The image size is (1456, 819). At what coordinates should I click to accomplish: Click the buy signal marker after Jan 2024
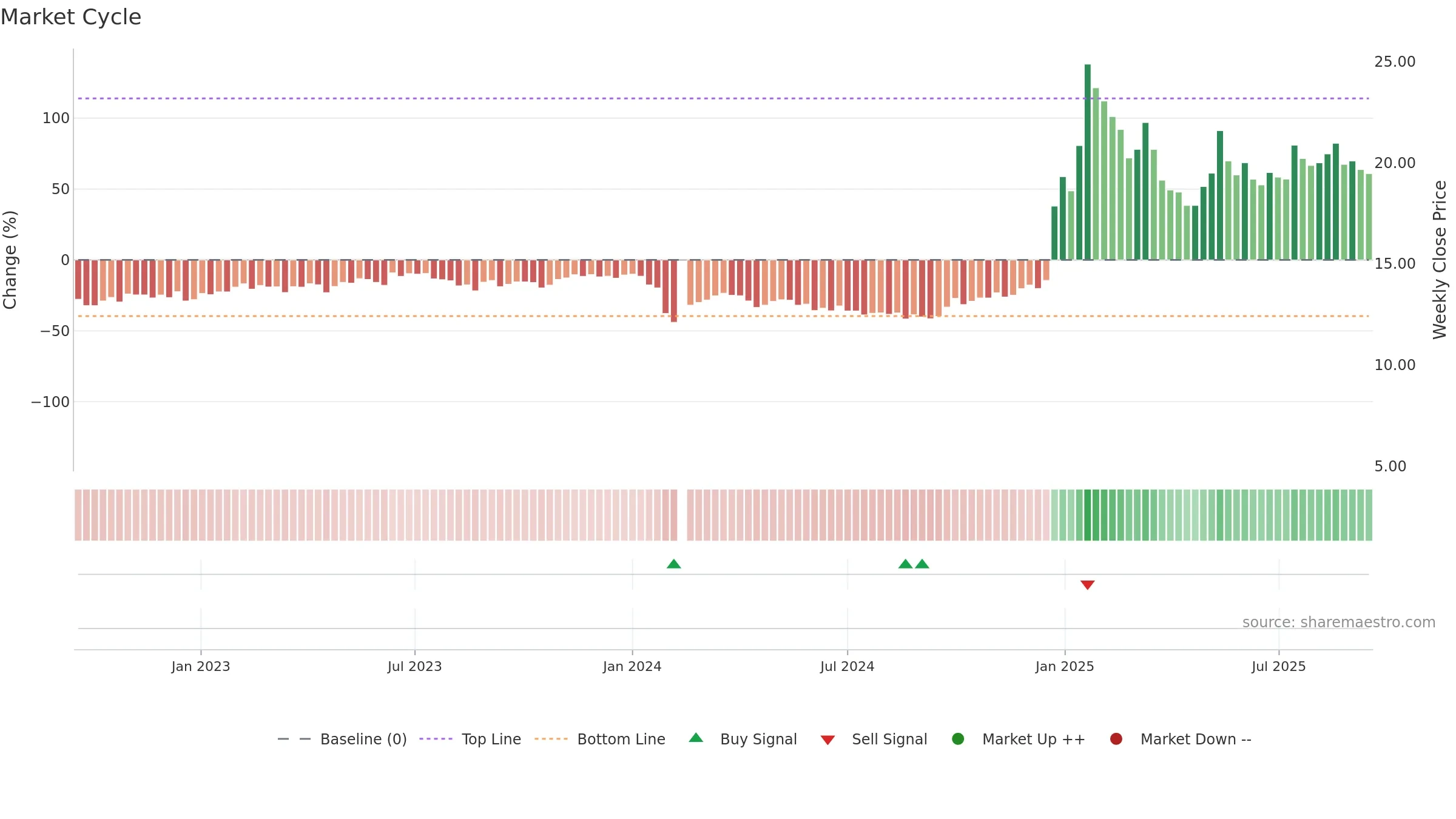click(x=674, y=564)
